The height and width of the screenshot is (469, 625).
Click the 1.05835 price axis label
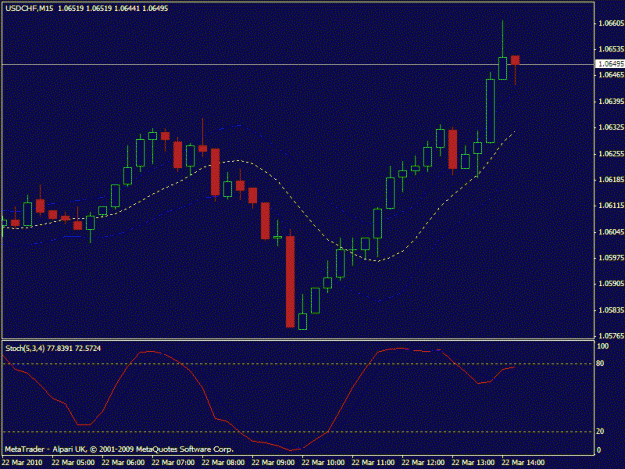coord(611,310)
